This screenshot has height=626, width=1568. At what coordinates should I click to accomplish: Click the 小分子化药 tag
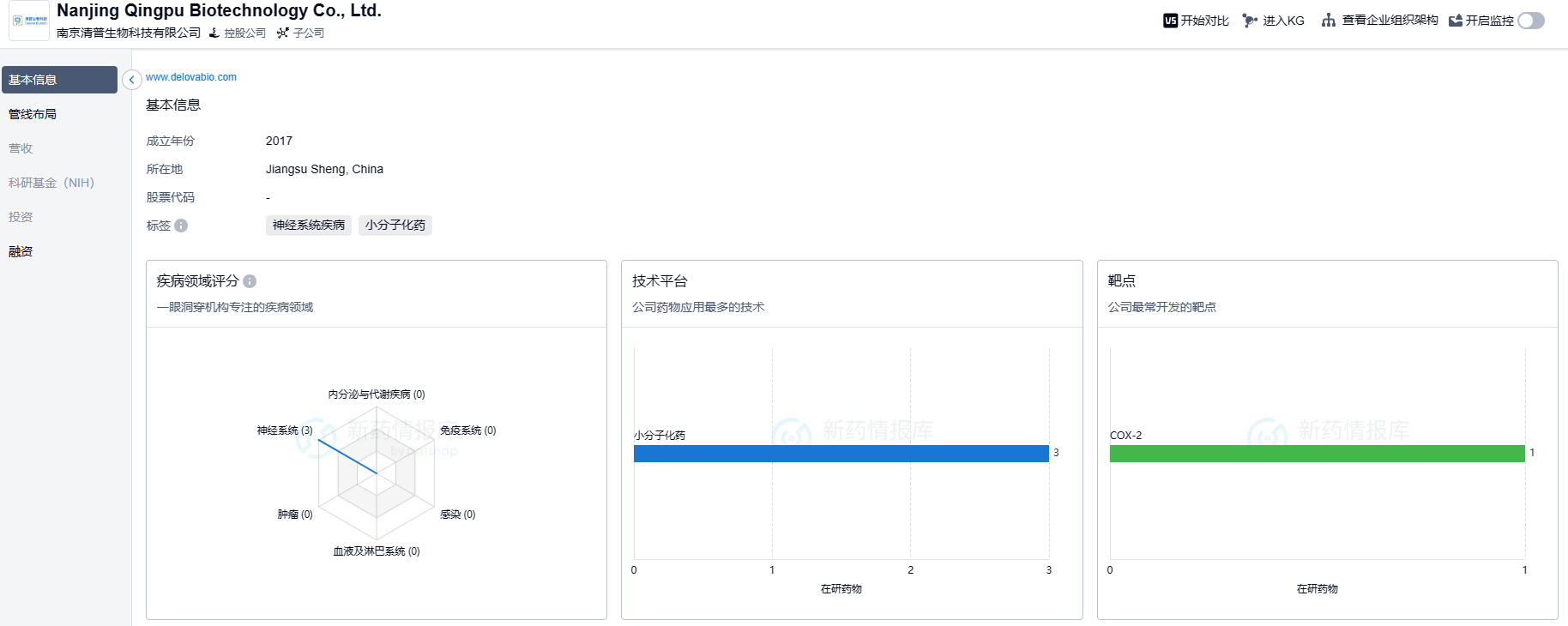coord(395,226)
